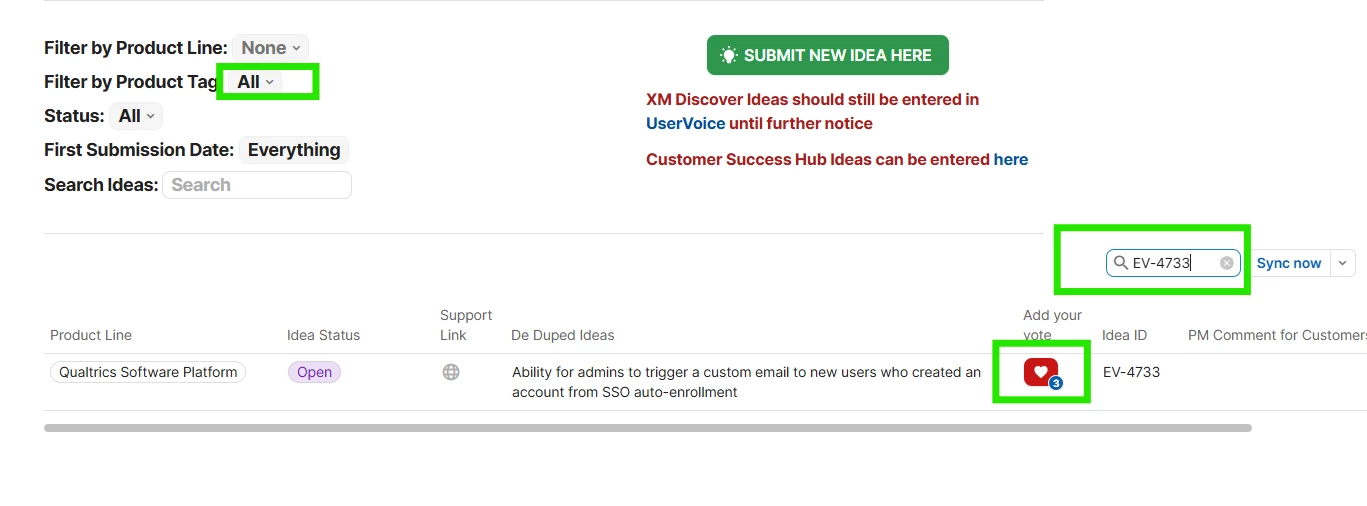Click the PM Comment for Customers column header
The image size is (1367, 506).
[1277, 335]
